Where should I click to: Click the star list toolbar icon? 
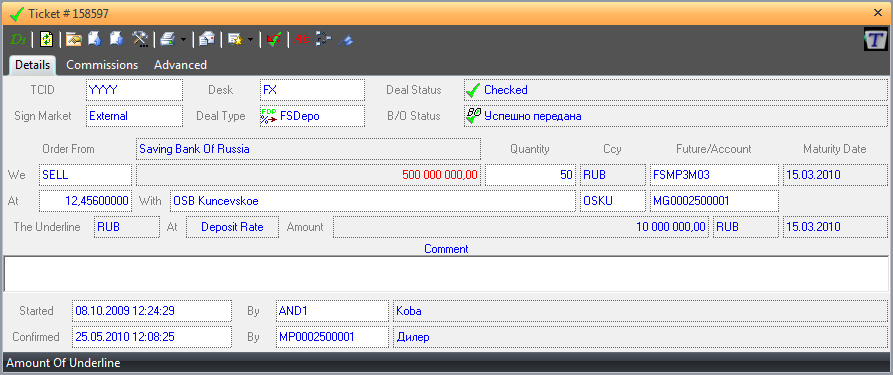click(x=235, y=39)
